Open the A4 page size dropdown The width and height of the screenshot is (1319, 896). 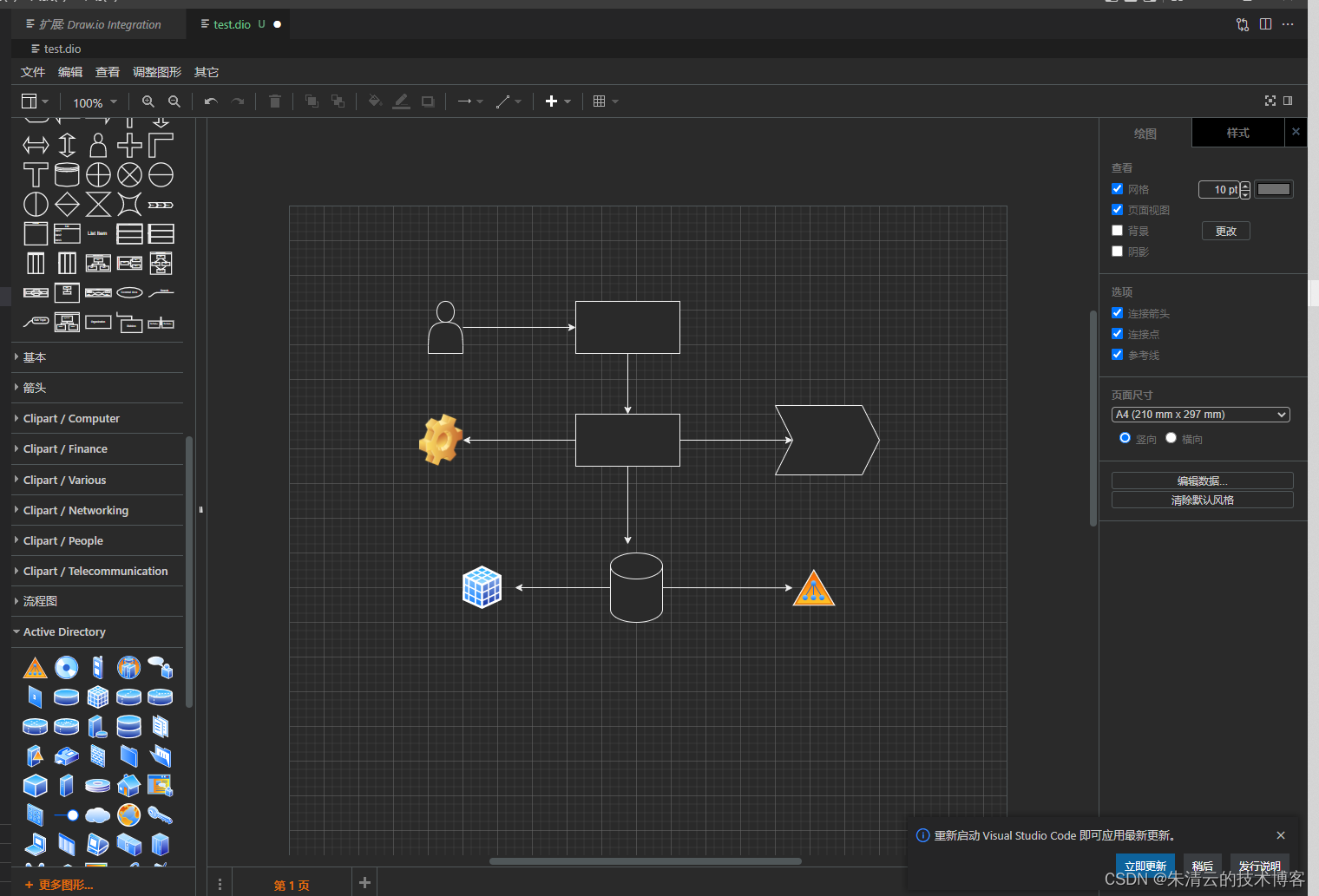tap(1200, 415)
